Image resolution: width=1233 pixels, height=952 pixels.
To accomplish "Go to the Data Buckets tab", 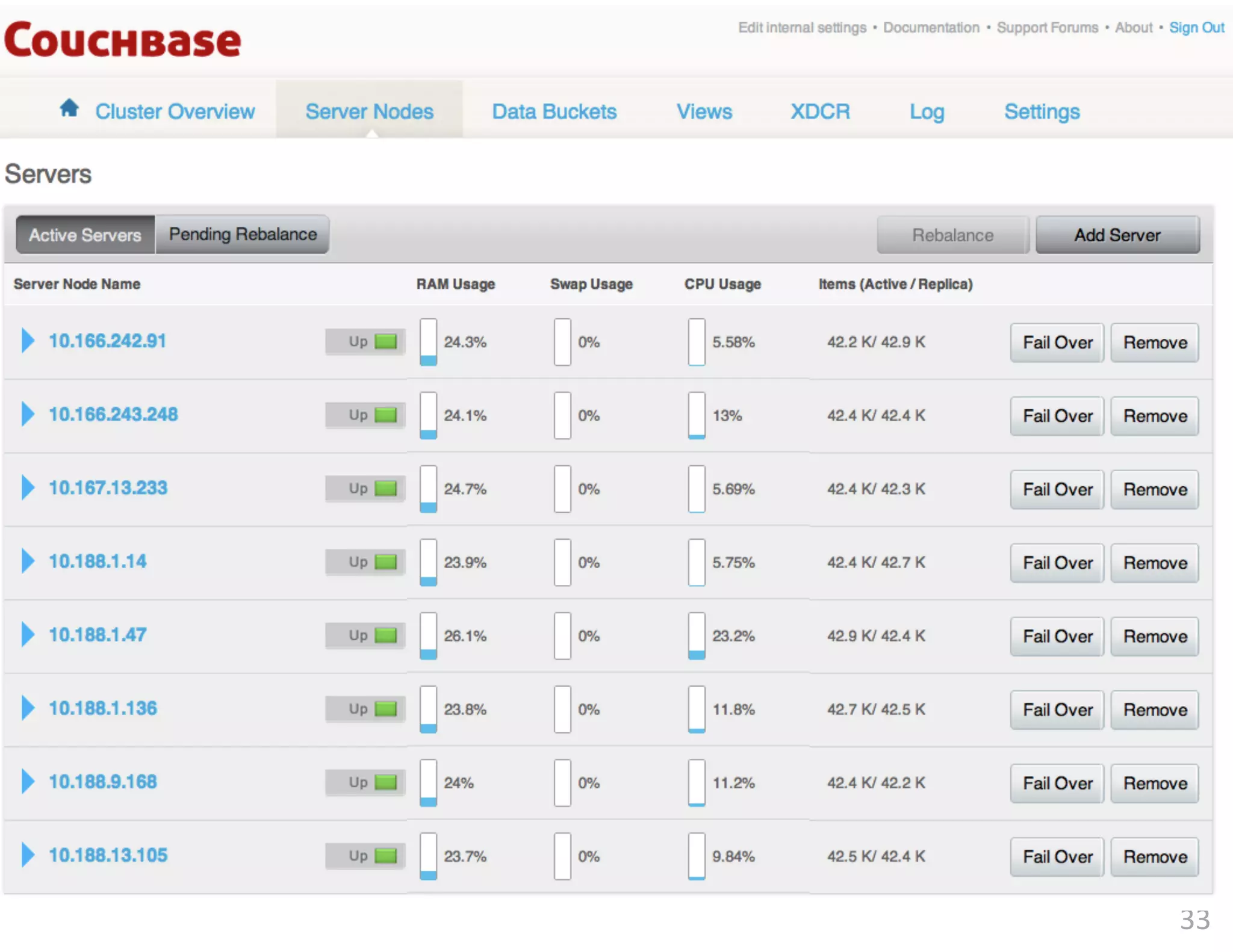I will pyautogui.click(x=554, y=111).
